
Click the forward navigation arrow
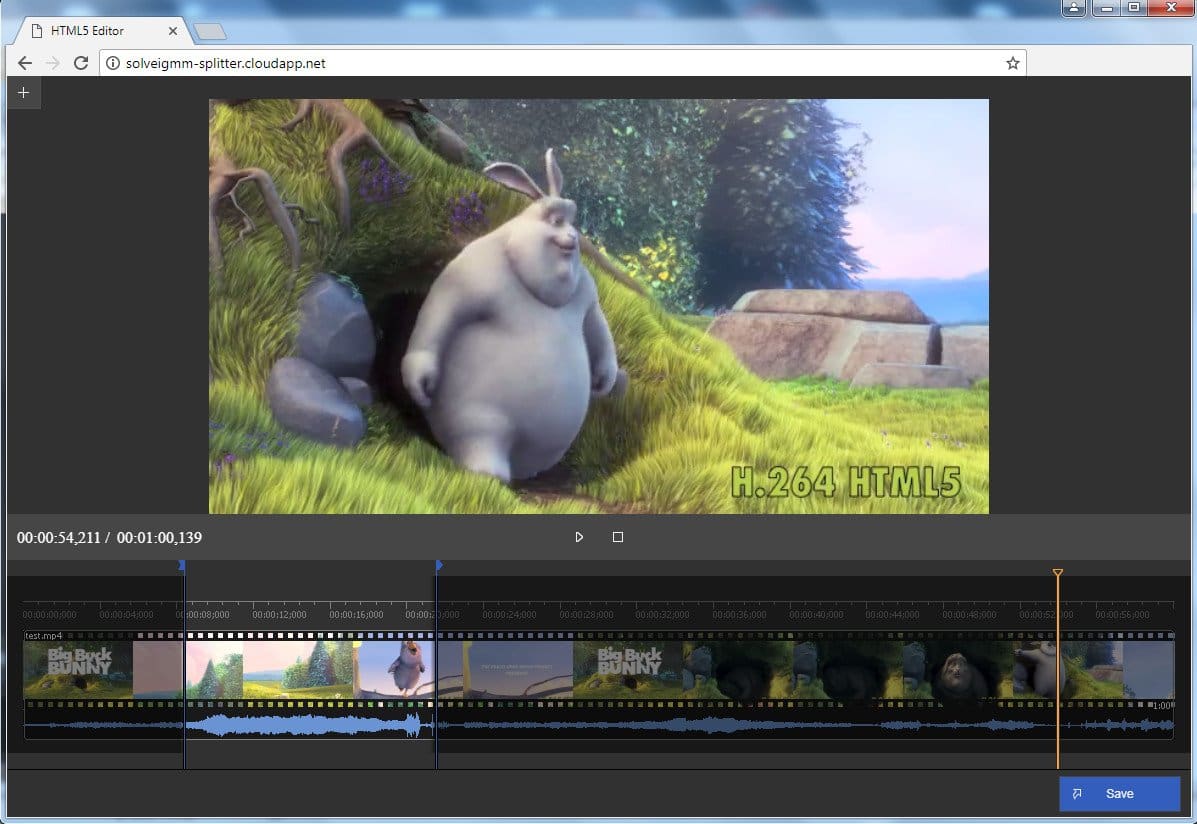pos(53,62)
